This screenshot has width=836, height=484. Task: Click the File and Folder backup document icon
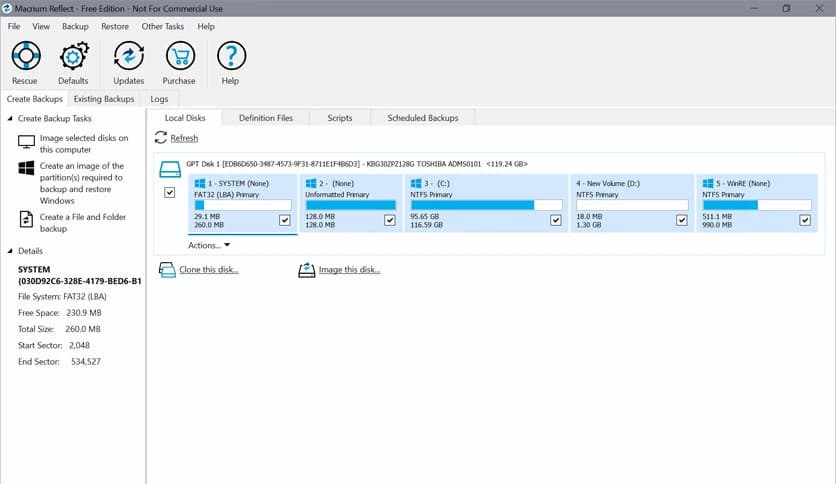[x=26, y=219]
